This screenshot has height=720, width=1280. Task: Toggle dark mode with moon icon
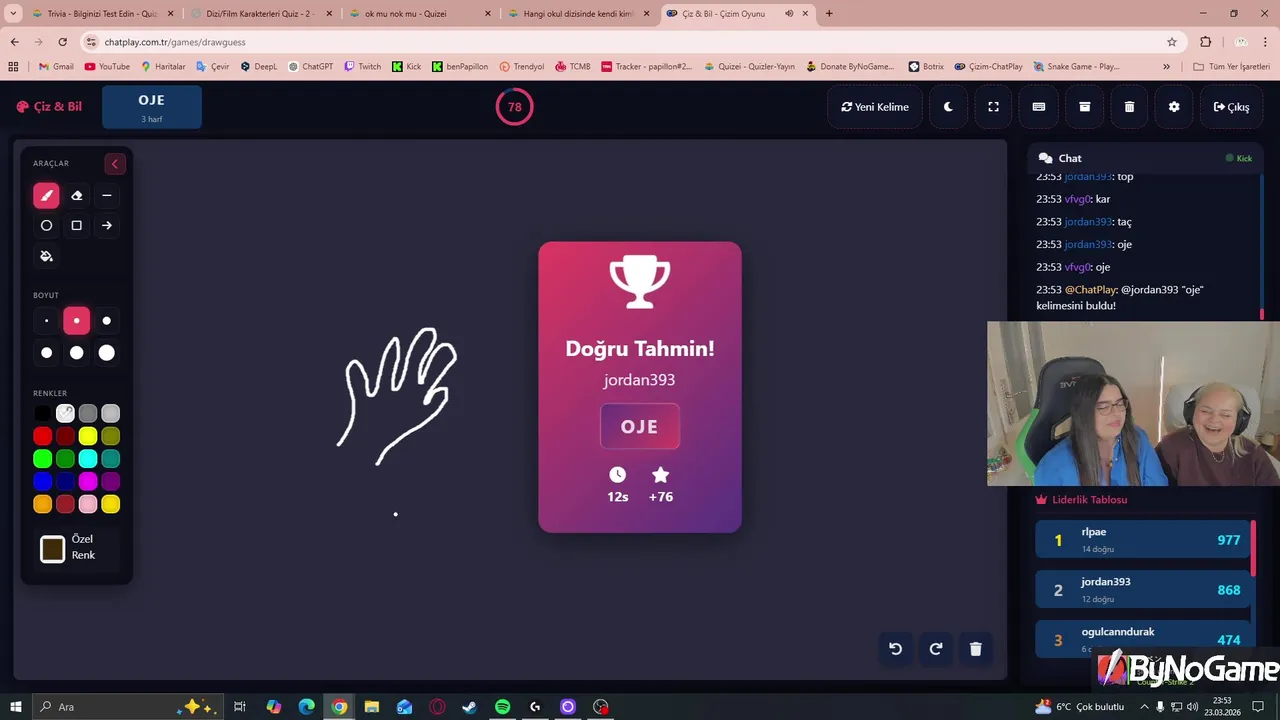[x=948, y=107]
